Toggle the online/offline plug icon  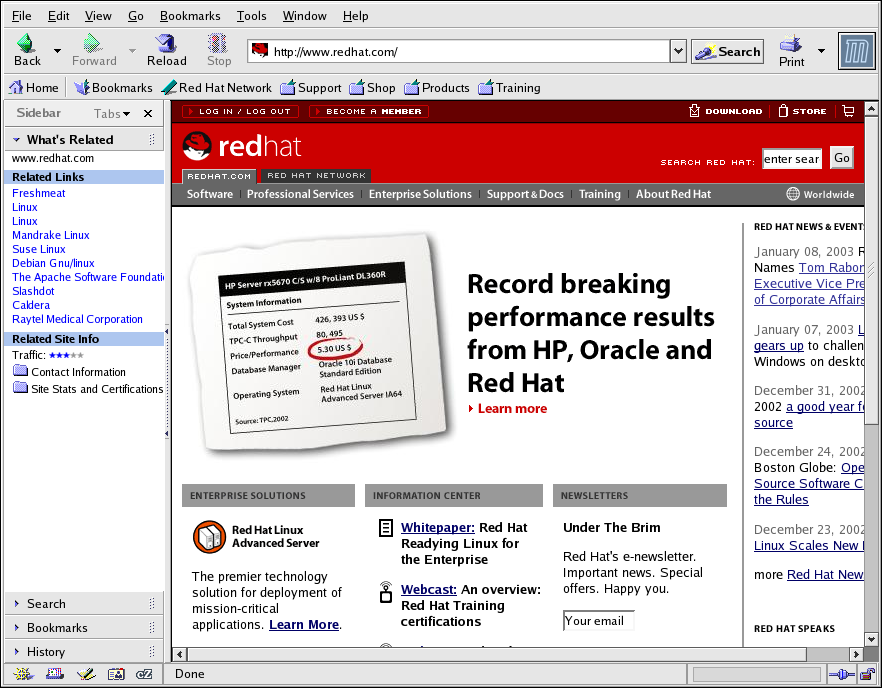(x=841, y=674)
